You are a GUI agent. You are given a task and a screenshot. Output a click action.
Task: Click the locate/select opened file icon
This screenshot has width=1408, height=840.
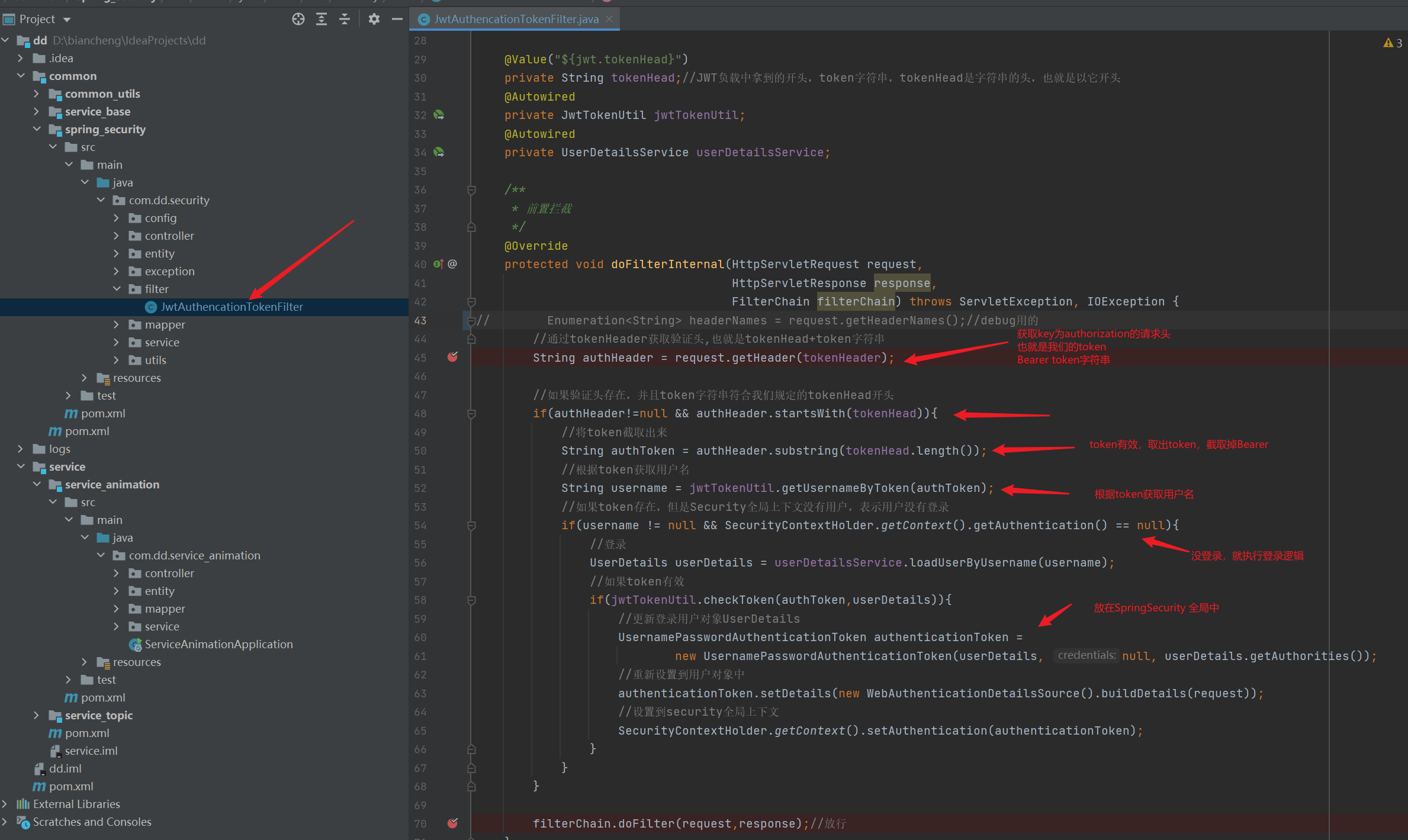coord(298,19)
